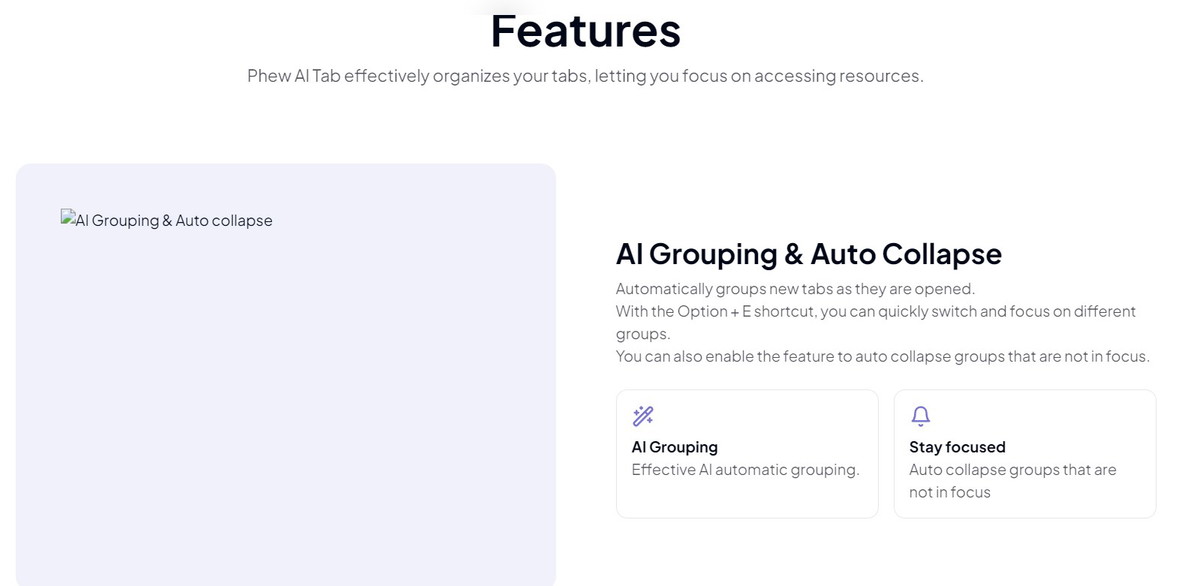Click the standalone word 'groups.' in the paragraph
This screenshot has width=1200, height=586.
(x=643, y=334)
